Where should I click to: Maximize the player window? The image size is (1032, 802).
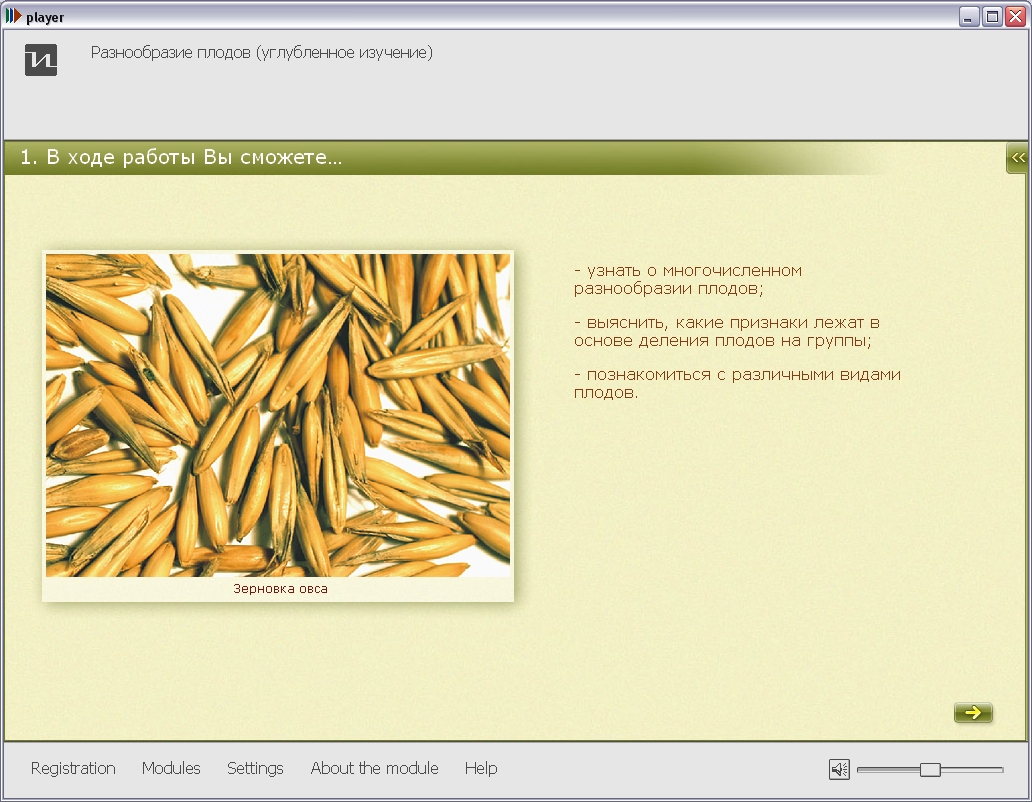[x=992, y=16]
